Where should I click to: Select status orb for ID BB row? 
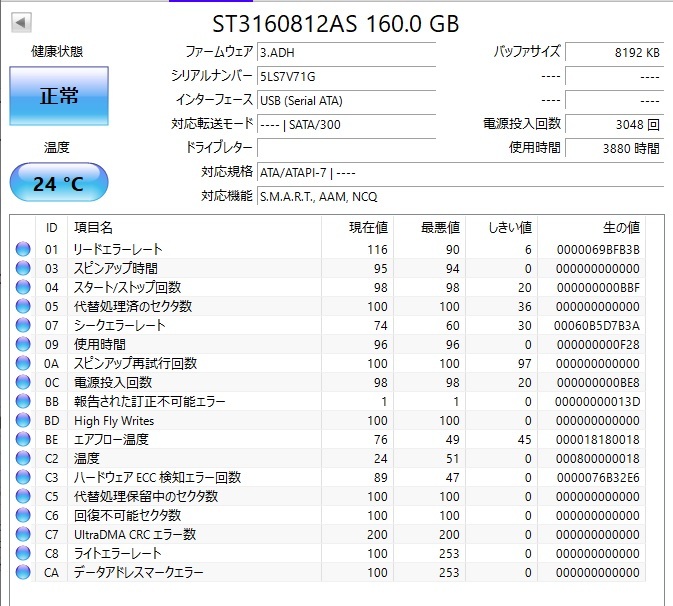23,401
